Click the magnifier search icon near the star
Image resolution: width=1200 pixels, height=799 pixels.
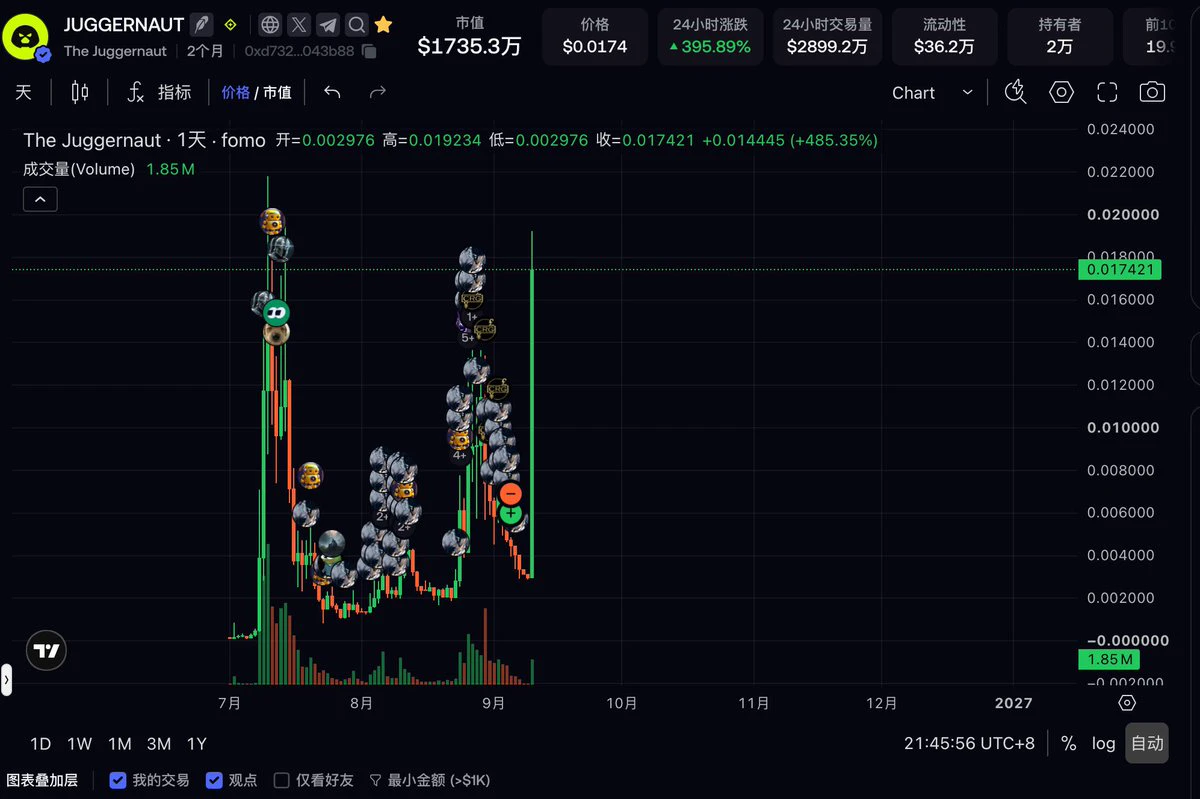(x=356, y=25)
